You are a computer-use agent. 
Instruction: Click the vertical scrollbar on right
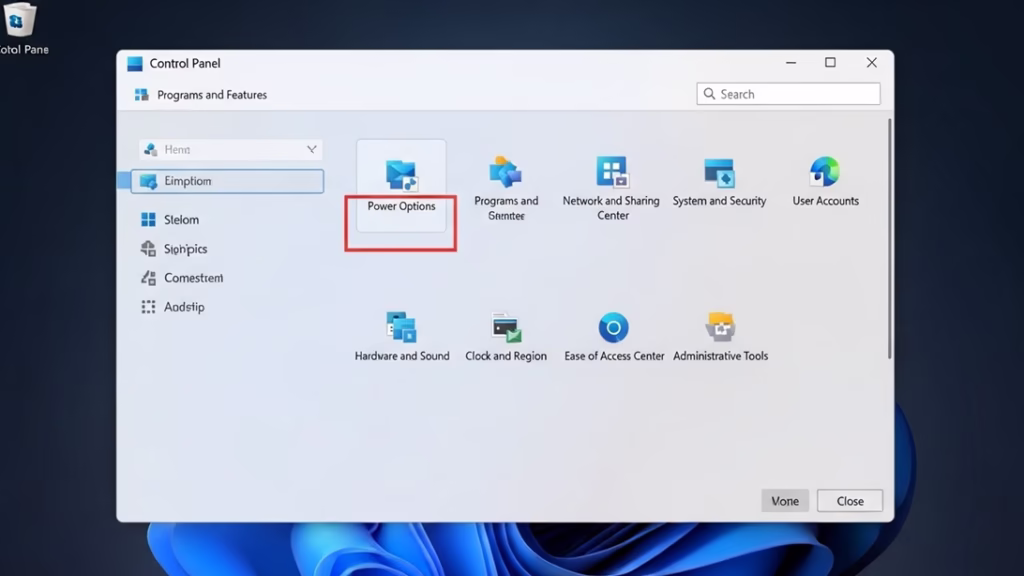pyautogui.click(x=889, y=240)
